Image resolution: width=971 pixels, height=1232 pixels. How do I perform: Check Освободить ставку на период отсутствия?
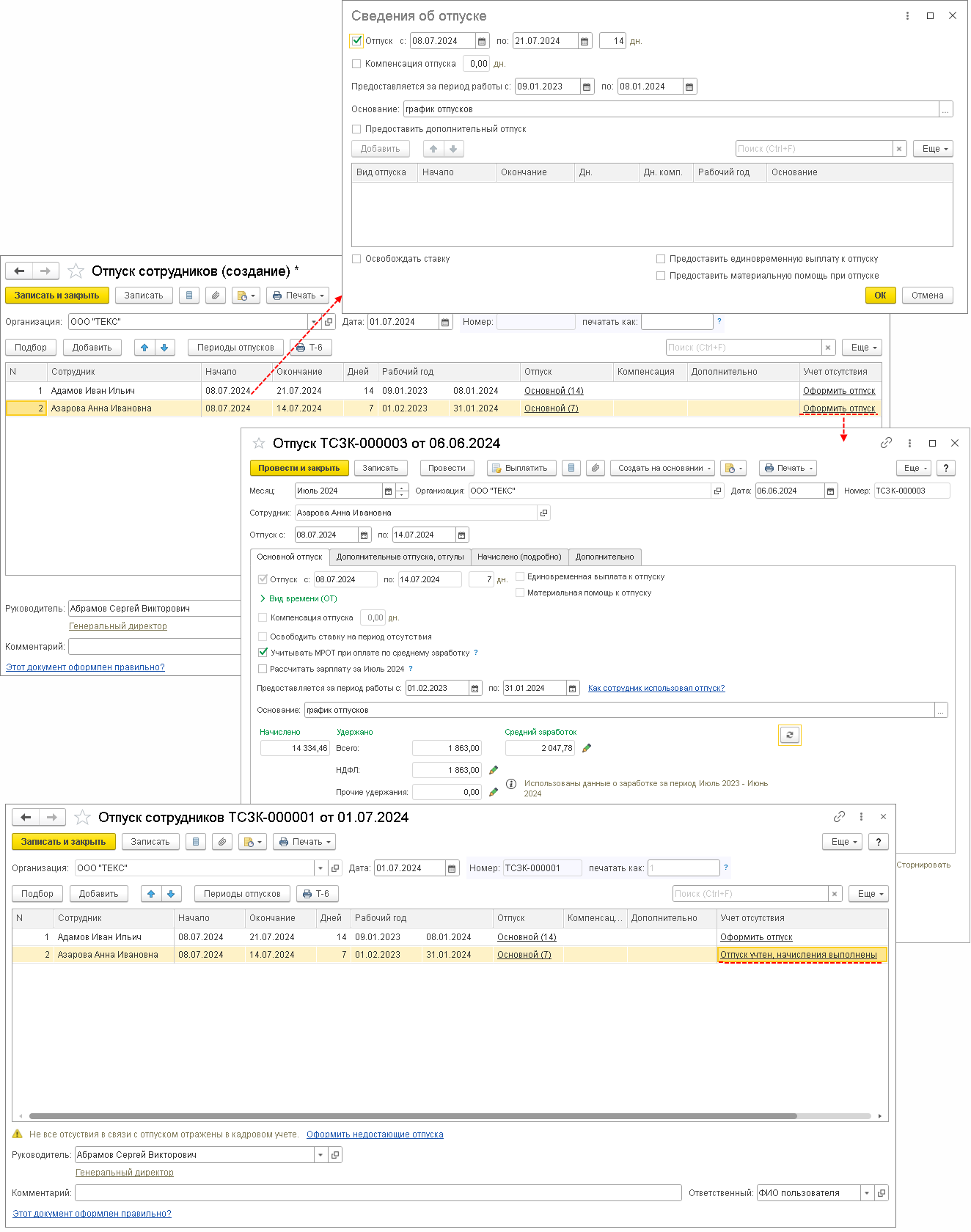click(263, 637)
